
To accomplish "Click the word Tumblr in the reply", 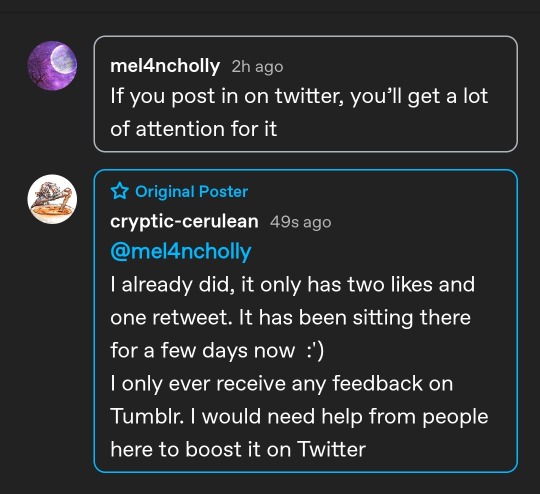I will (x=146, y=416).
